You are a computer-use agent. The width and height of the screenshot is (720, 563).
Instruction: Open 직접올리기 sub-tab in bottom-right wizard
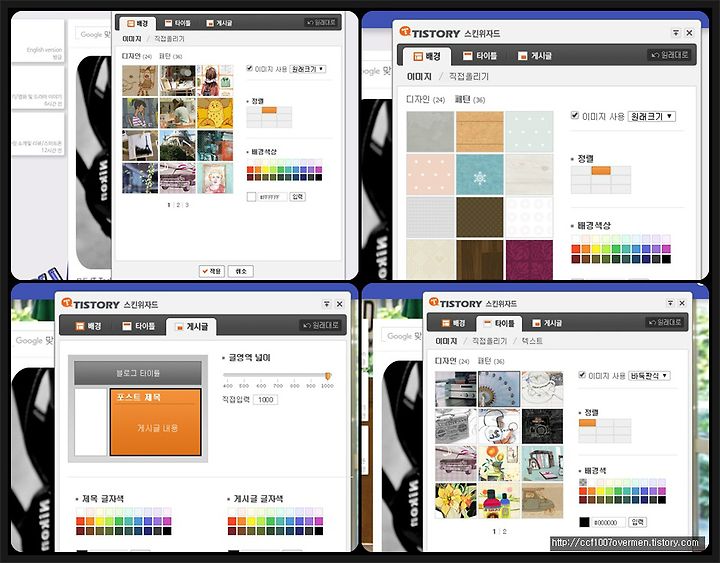[x=489, y=341]
